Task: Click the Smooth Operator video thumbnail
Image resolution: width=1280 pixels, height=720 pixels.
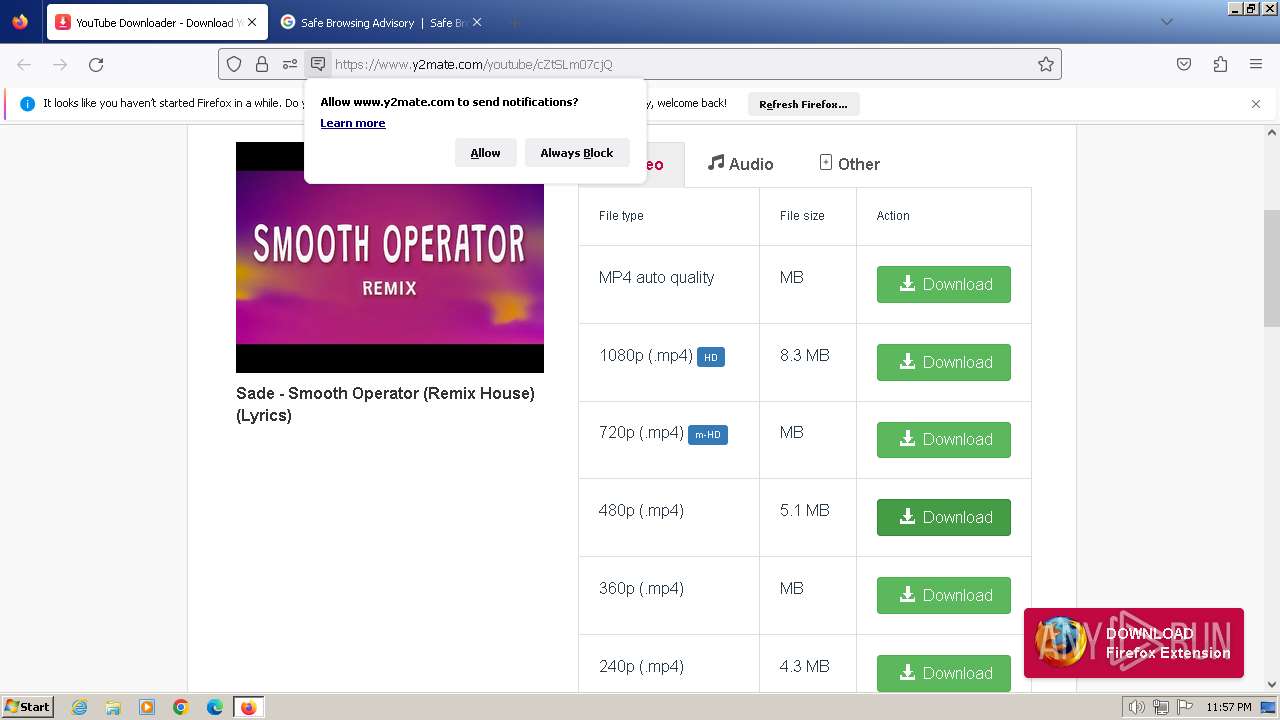Action: tap(390, 257)
